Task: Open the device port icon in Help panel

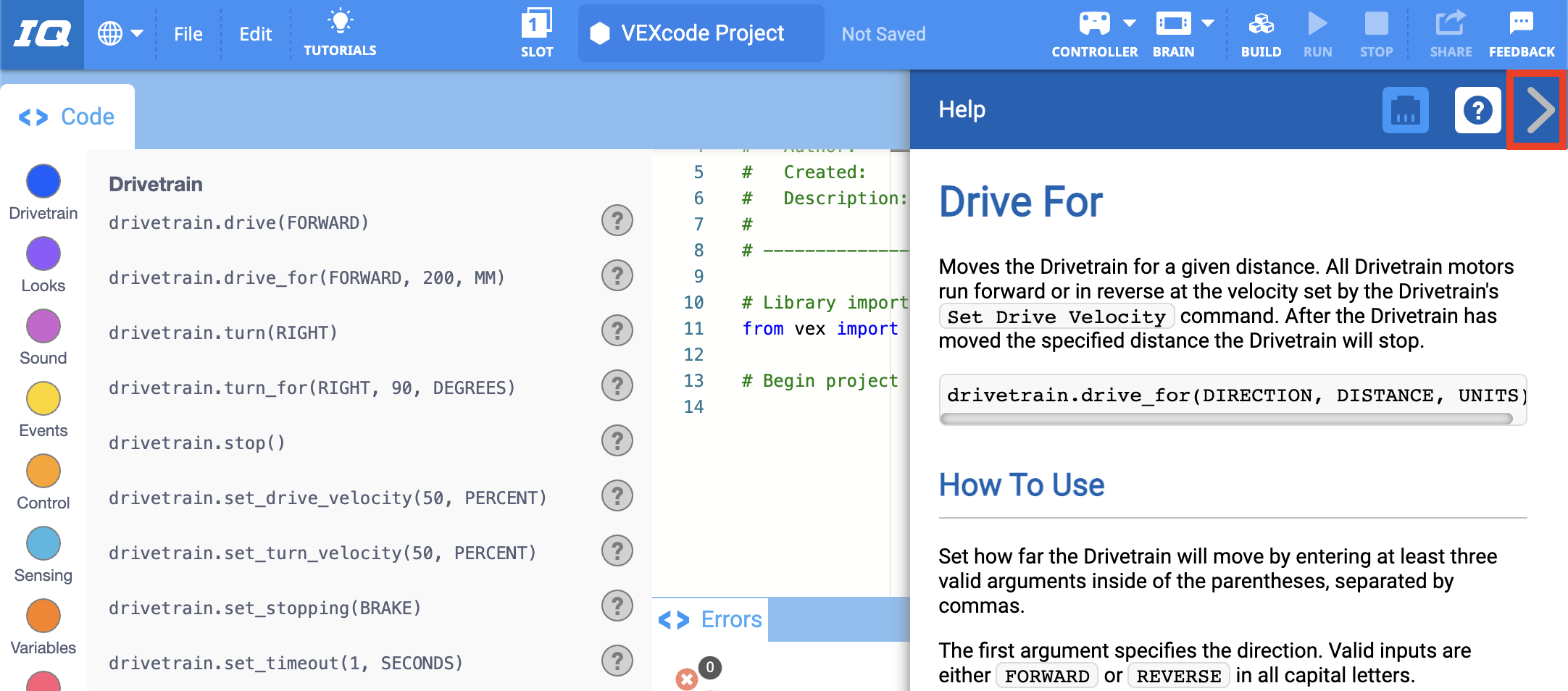Action: pos(1405,109)
